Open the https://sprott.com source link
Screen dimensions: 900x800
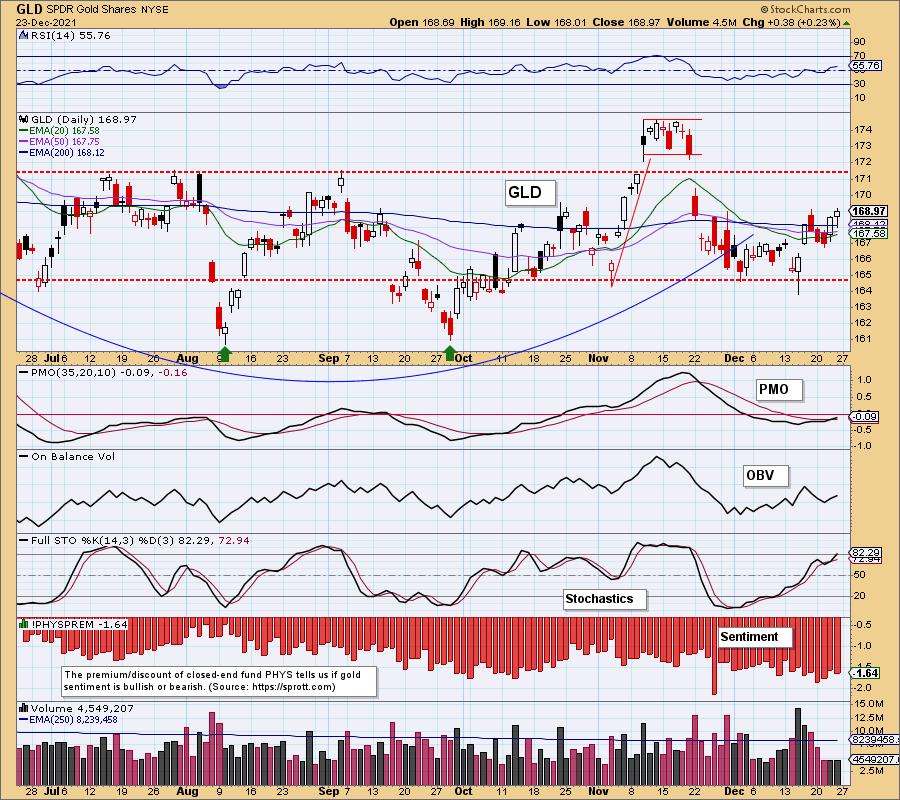tap(292, 687)
